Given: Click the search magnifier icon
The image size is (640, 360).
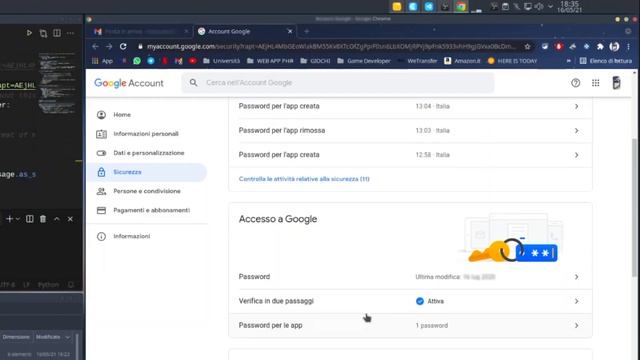Looking at the screenshot, I should point(193,83).
